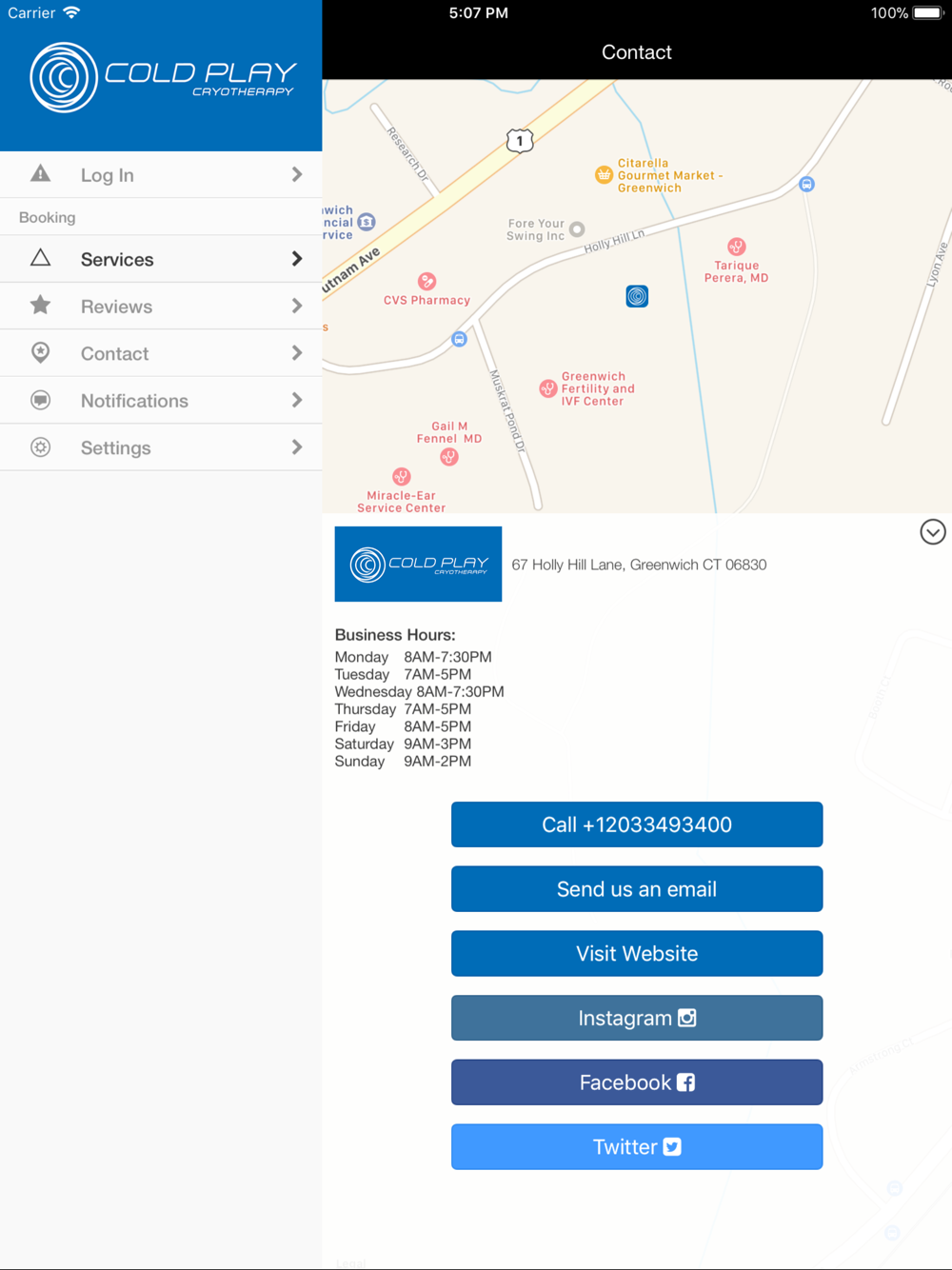
Task: Expand the Services row chevron
Action: pos(297,259)
